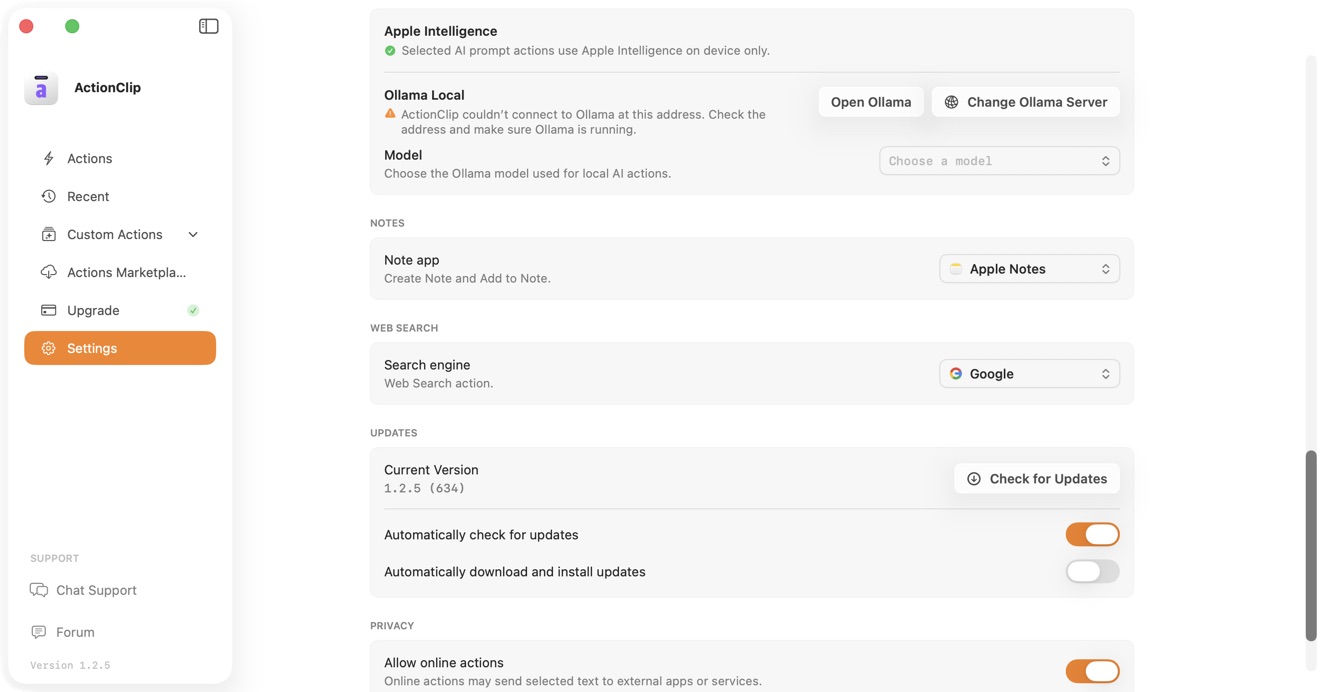Image resolution: width=1320 pixels, height=692 pixels.
Task: Click the Settings gear icon
Action: (48, 348)
